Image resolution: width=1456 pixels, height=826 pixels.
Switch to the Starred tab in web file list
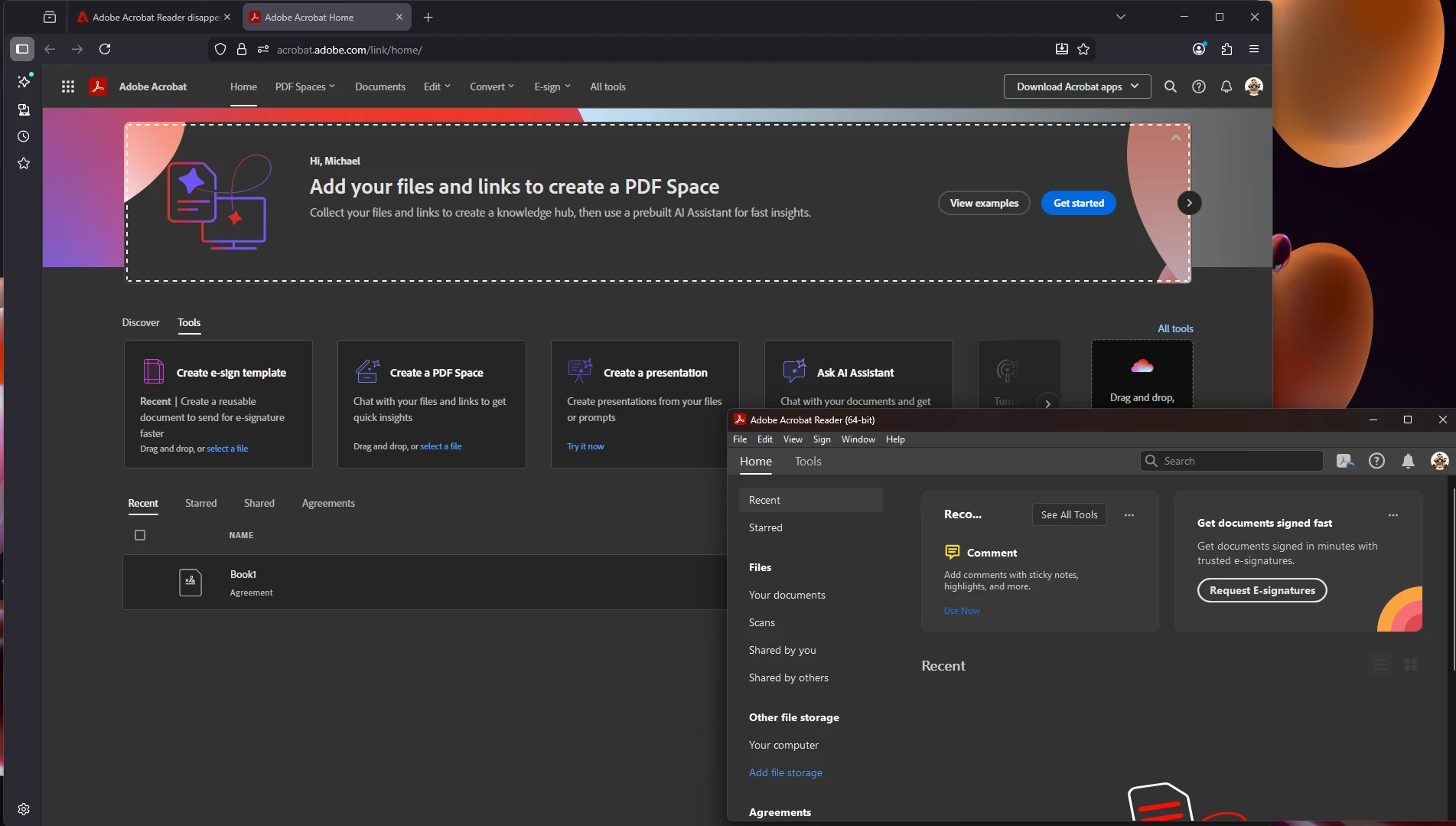(x=200, y=503)
